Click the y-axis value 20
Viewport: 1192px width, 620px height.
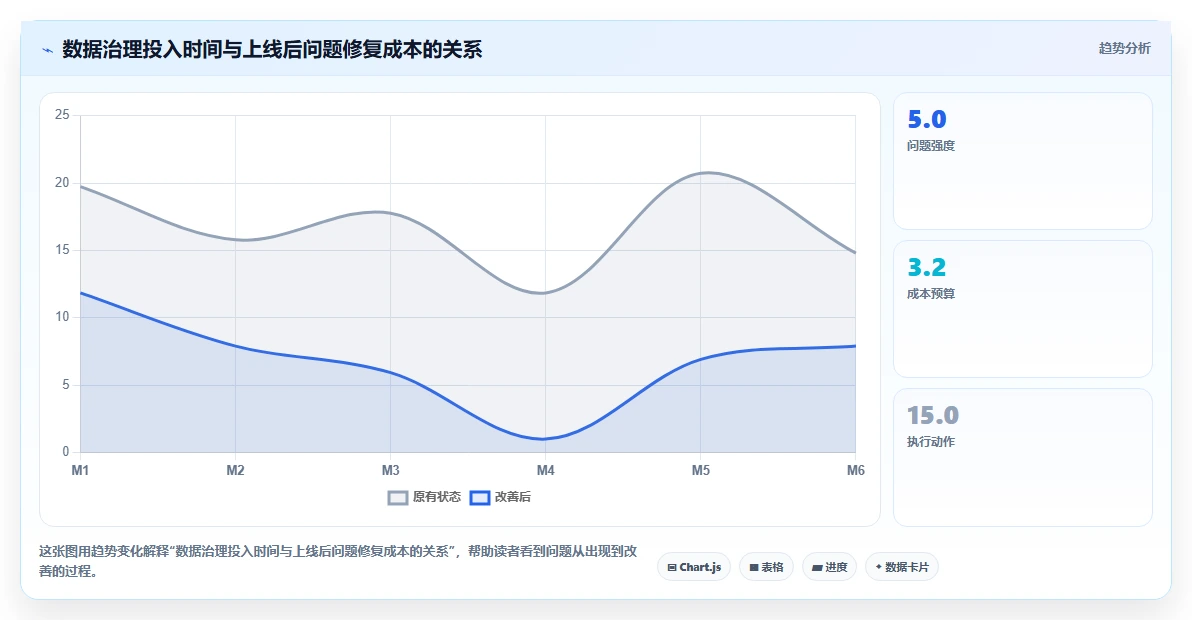point(62,182)
